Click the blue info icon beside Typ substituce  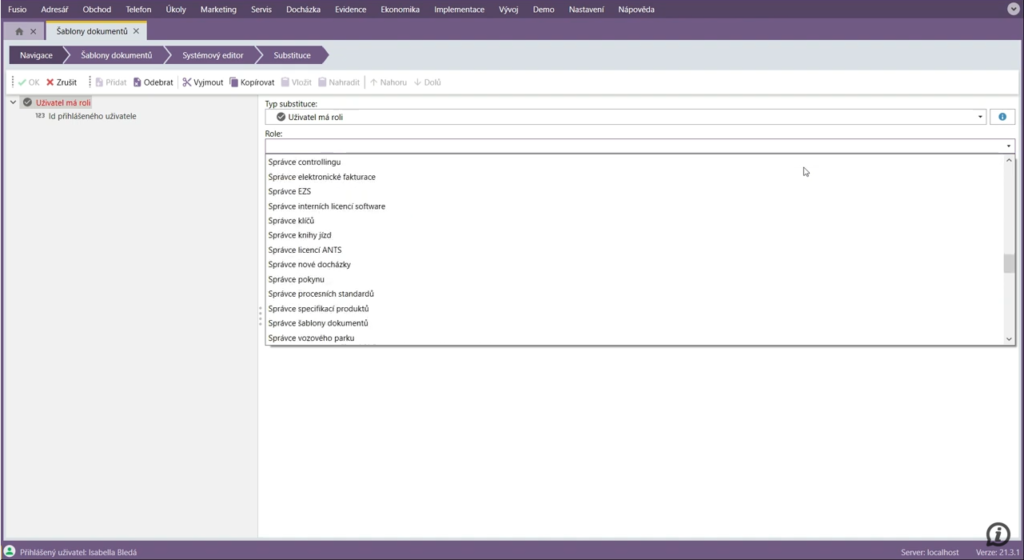tap(1002, 117)
